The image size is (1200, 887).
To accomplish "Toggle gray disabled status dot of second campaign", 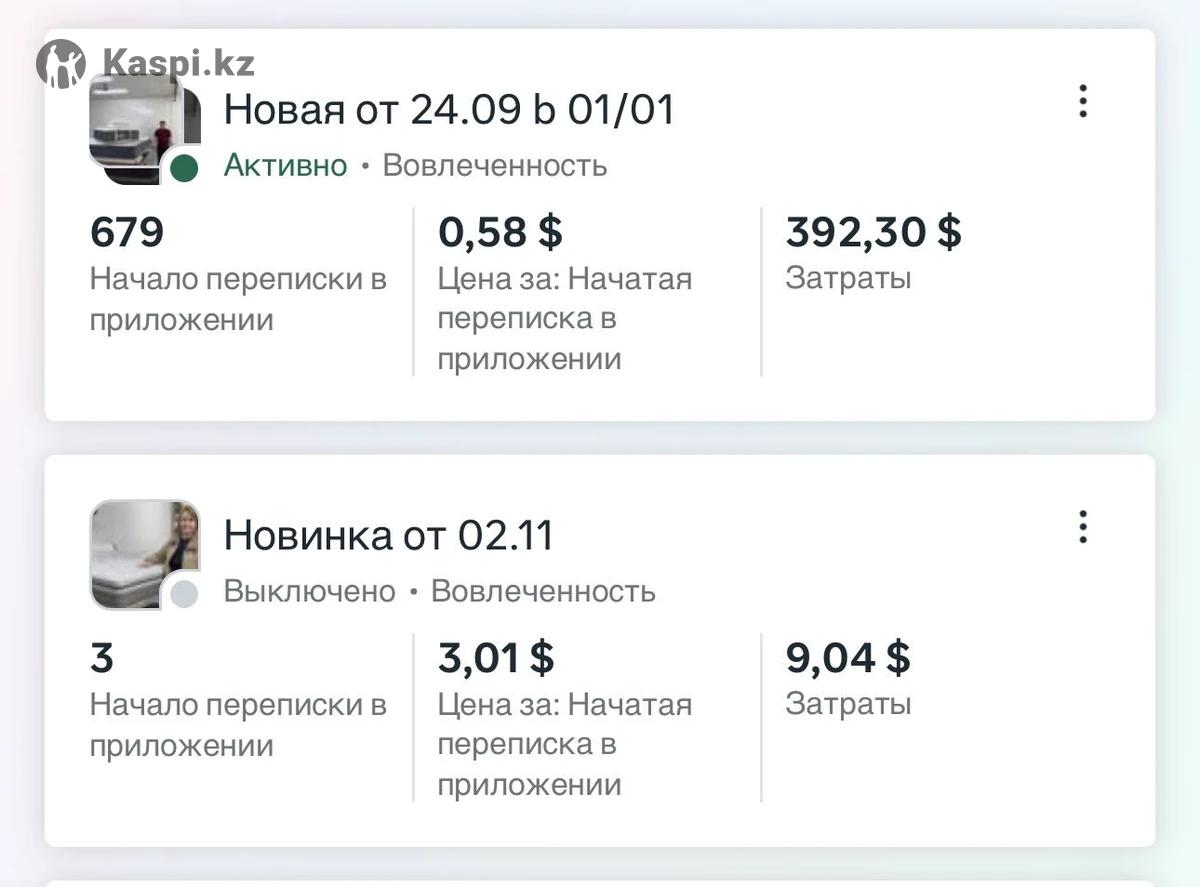I will 183,594.
